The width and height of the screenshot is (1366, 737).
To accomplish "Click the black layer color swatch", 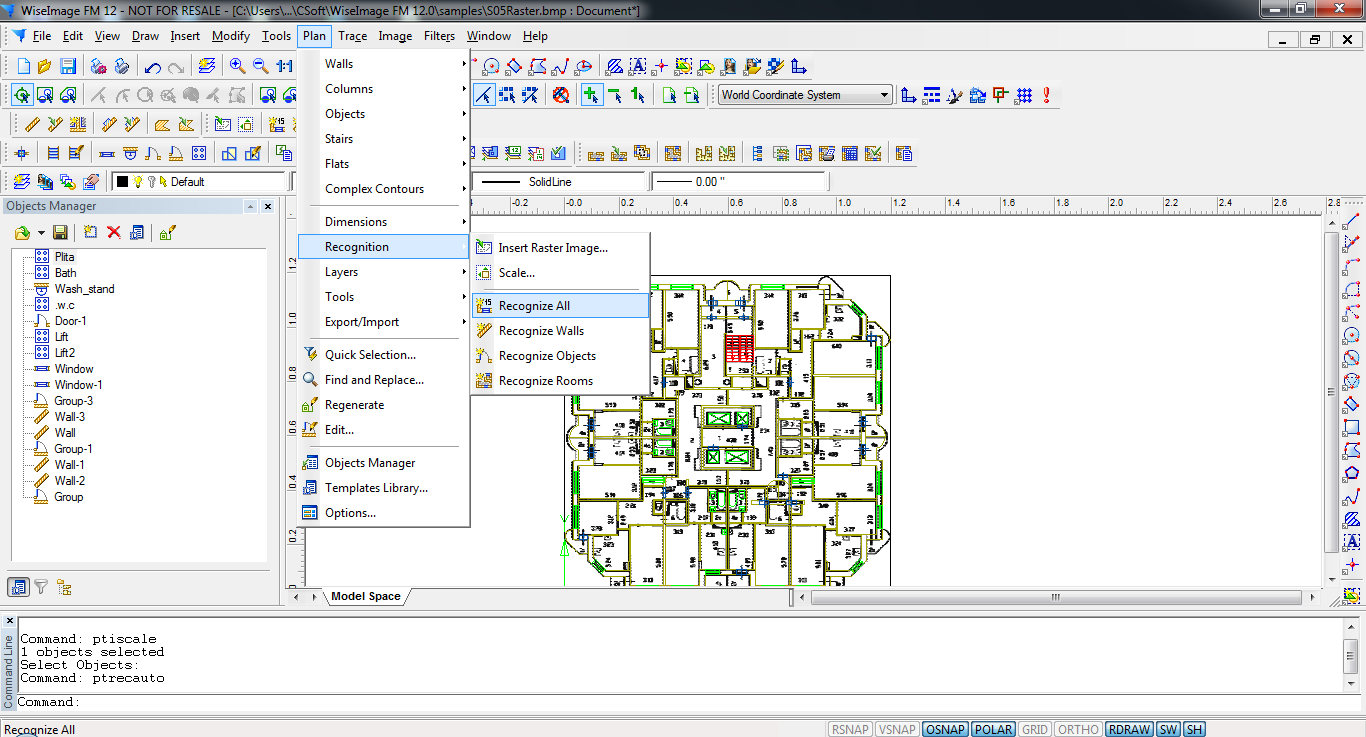I will pyautogui.click(x=122, y=182).
